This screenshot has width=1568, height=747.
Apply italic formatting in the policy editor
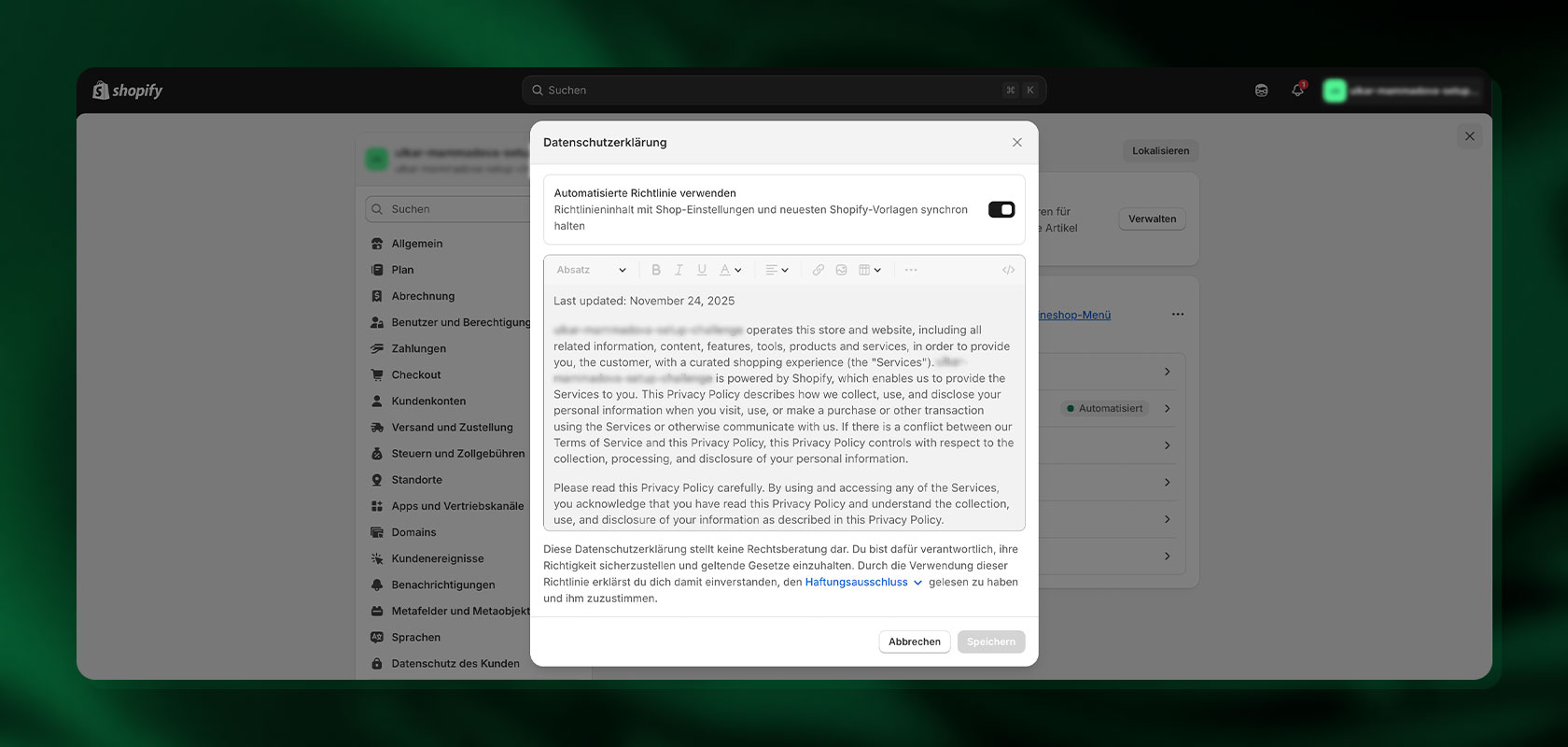coord(679,270)
